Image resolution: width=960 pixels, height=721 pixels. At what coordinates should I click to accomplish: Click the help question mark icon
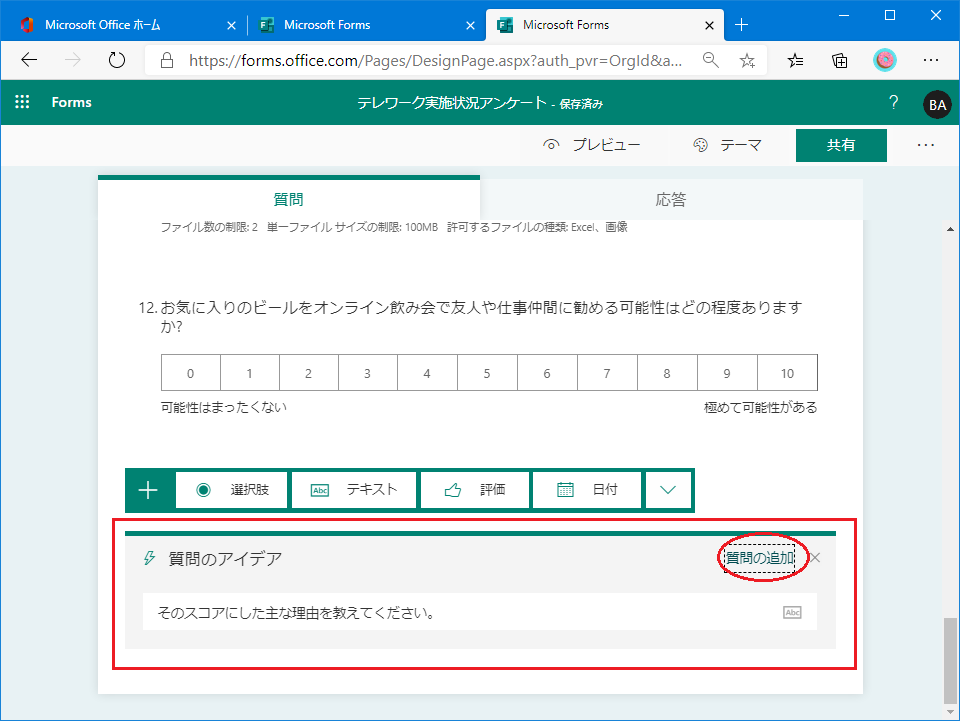(x=893, y=103)
